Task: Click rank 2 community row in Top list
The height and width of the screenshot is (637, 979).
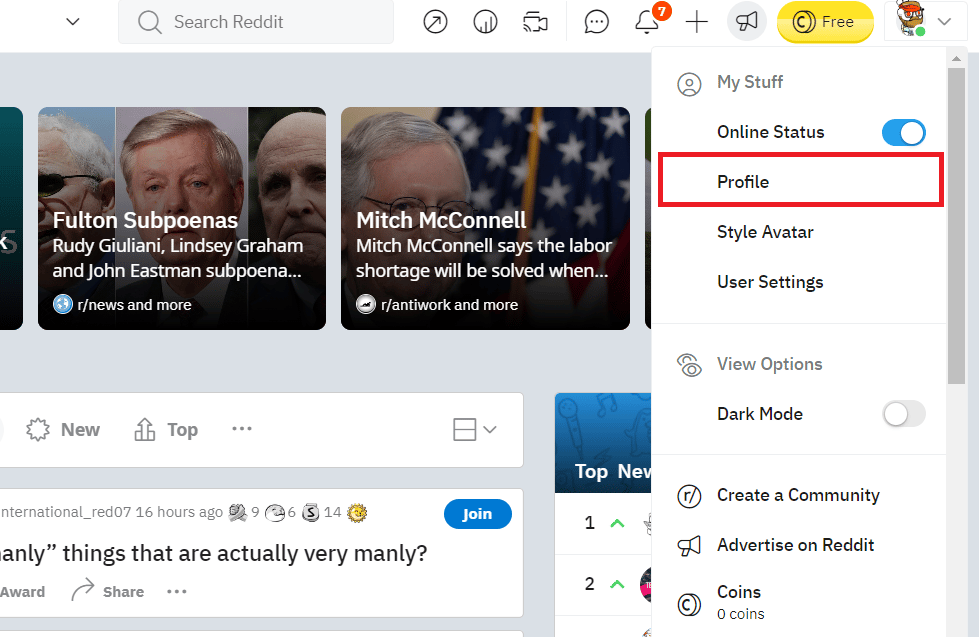Action: (x=603, y=585)
